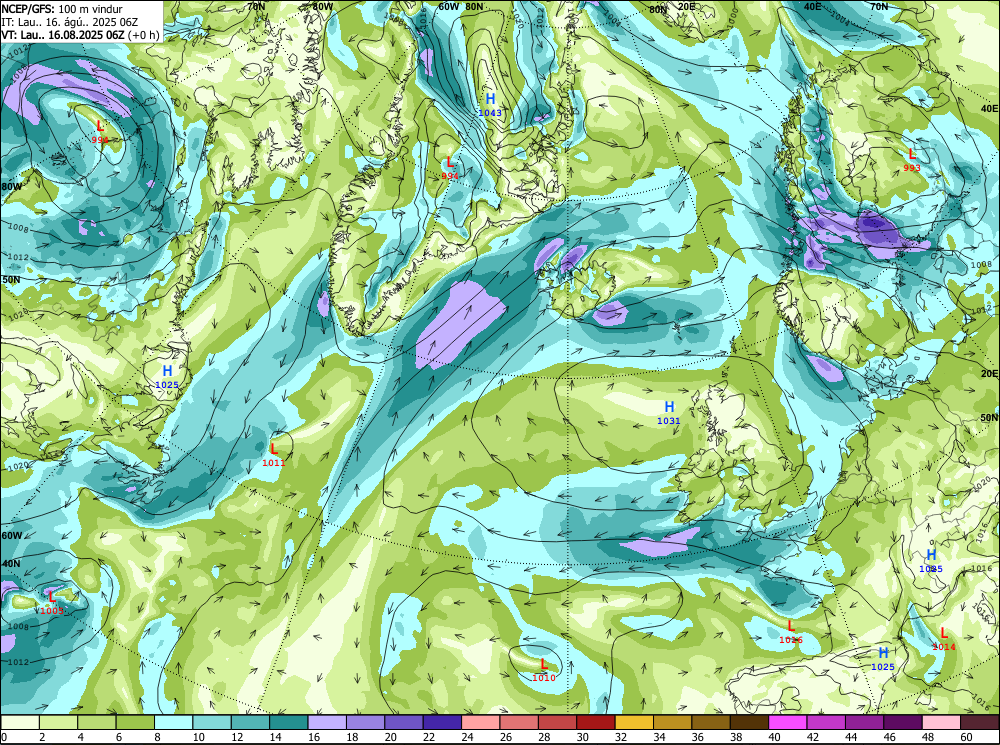
Task: Select the L 993 low-pressure marker
Action: pos(912,159)
